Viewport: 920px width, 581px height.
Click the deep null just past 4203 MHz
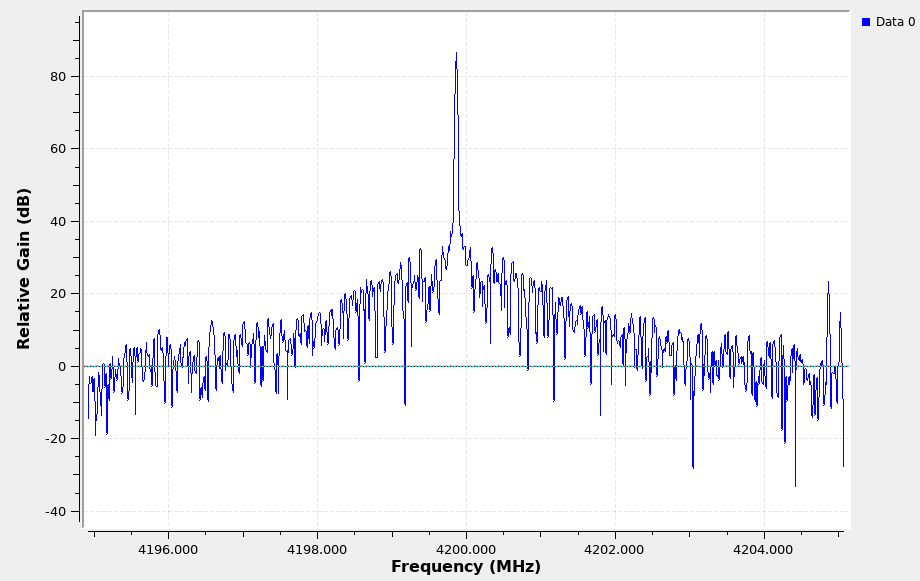(x=692, y=464)
